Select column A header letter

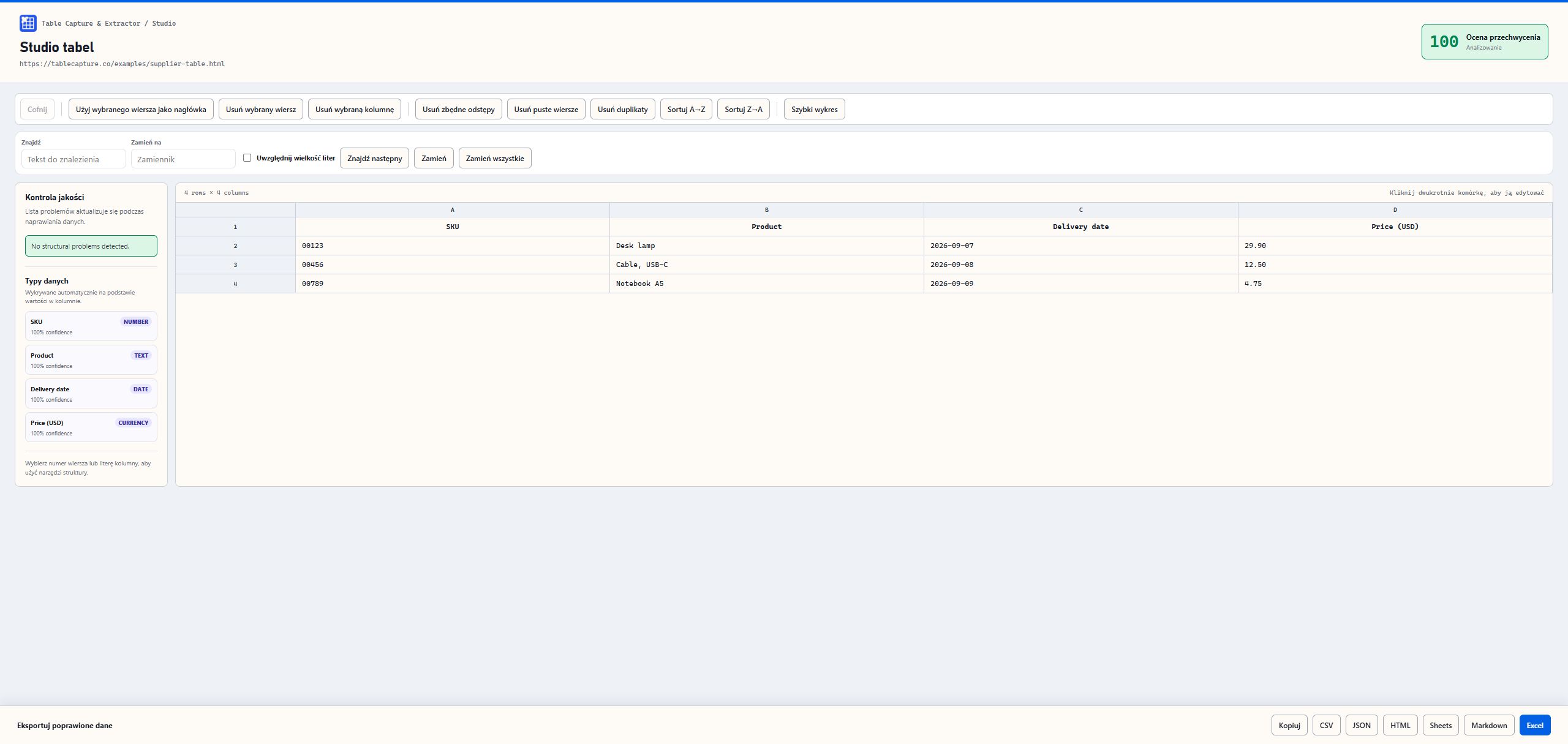[453, 210]
